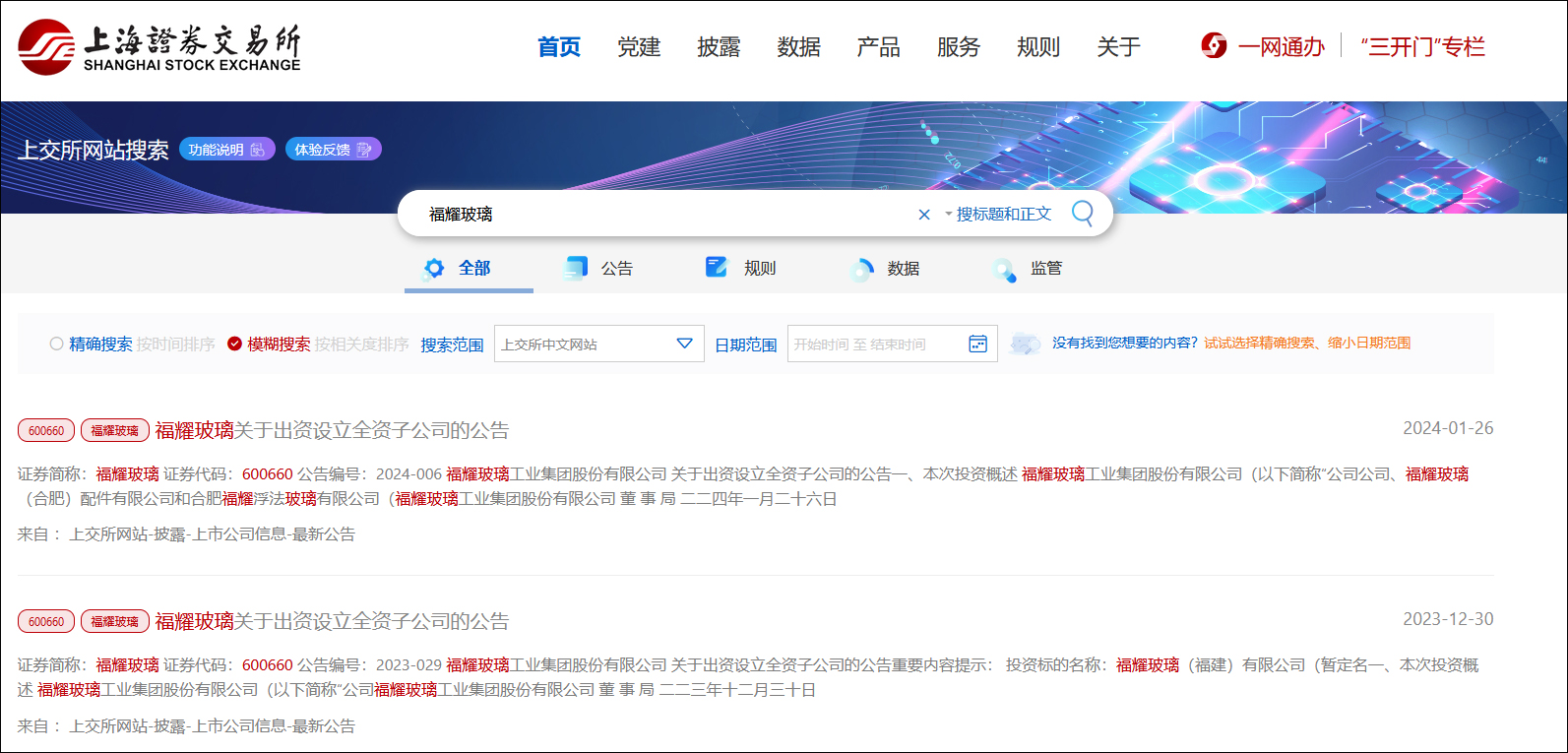Open 党建 navigation menu

(639, 46)
